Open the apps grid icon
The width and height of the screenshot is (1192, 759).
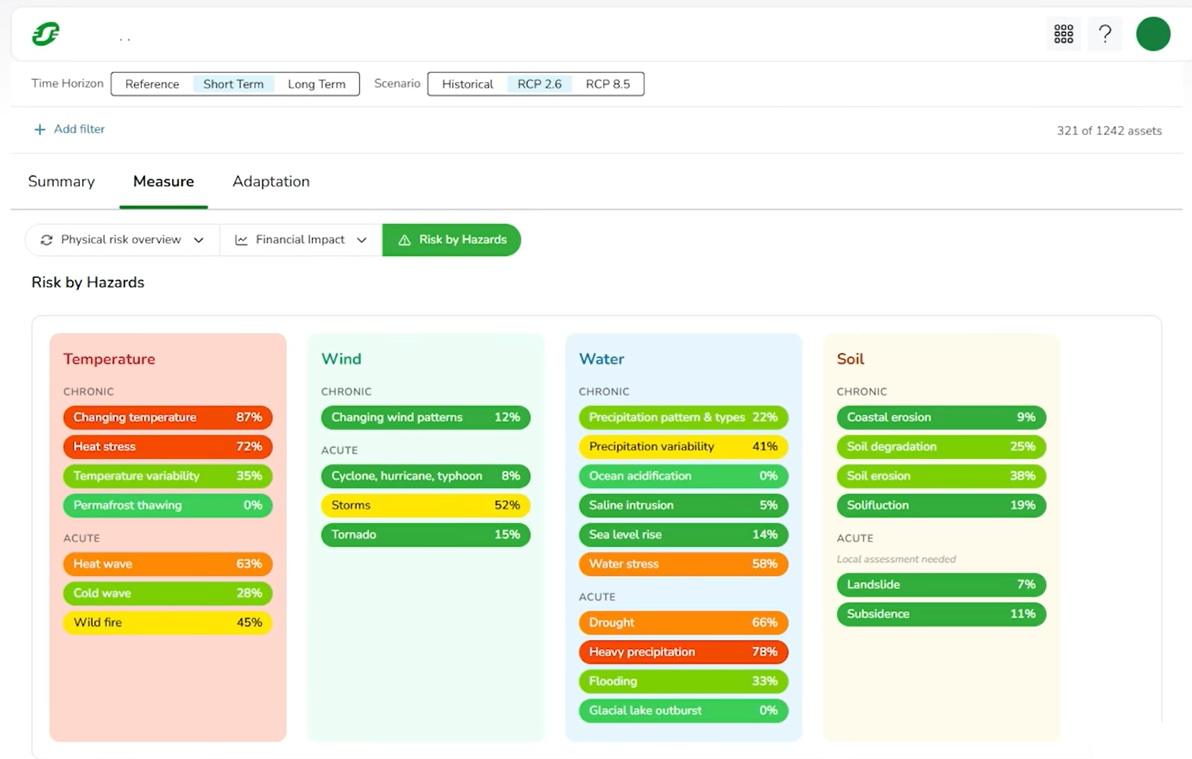[1063, 33]
